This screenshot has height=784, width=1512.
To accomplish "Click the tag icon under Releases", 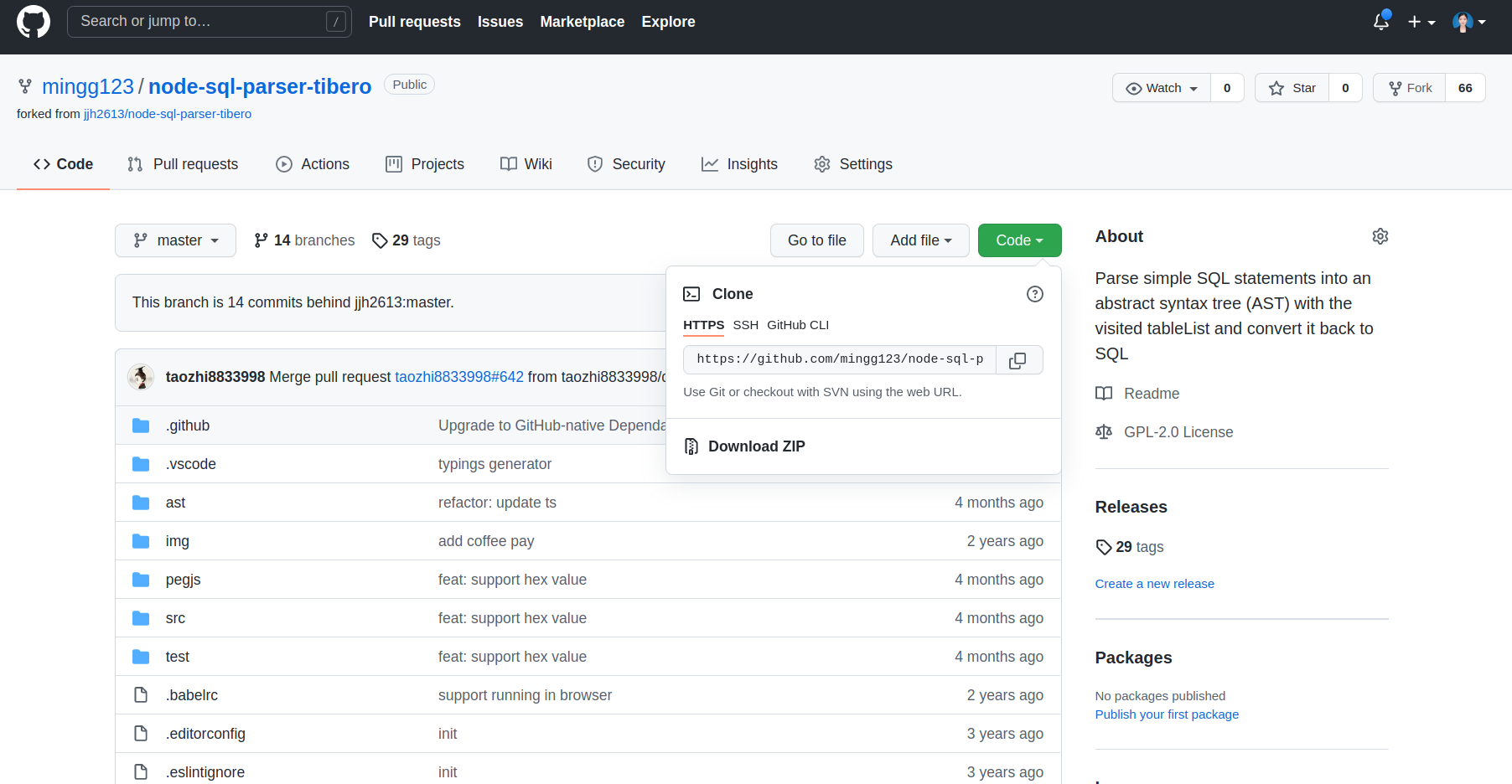I will (x=1104, y=547).
